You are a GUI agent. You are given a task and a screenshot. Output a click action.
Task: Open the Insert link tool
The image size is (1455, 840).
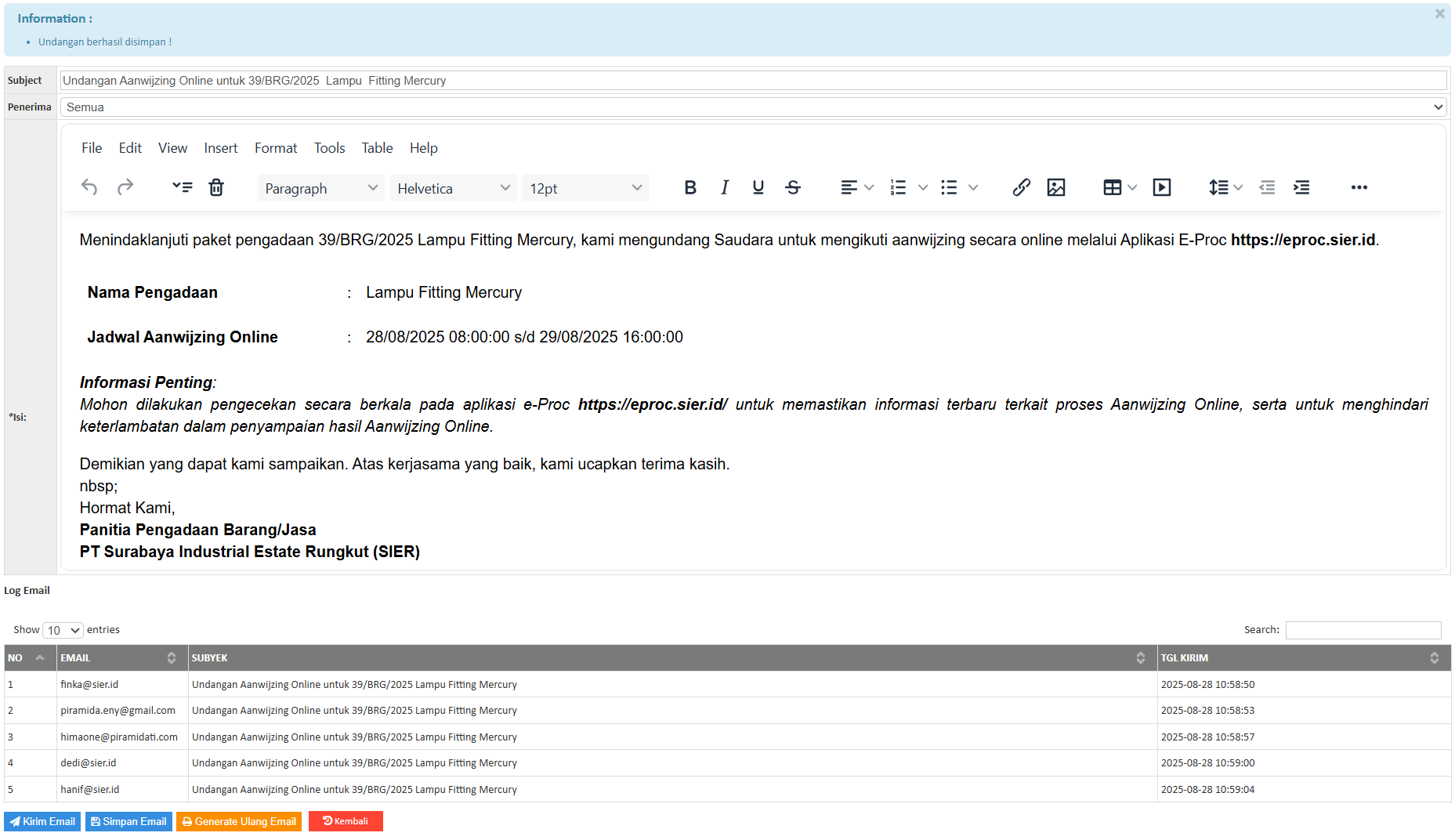click(x=1021, y=187)
